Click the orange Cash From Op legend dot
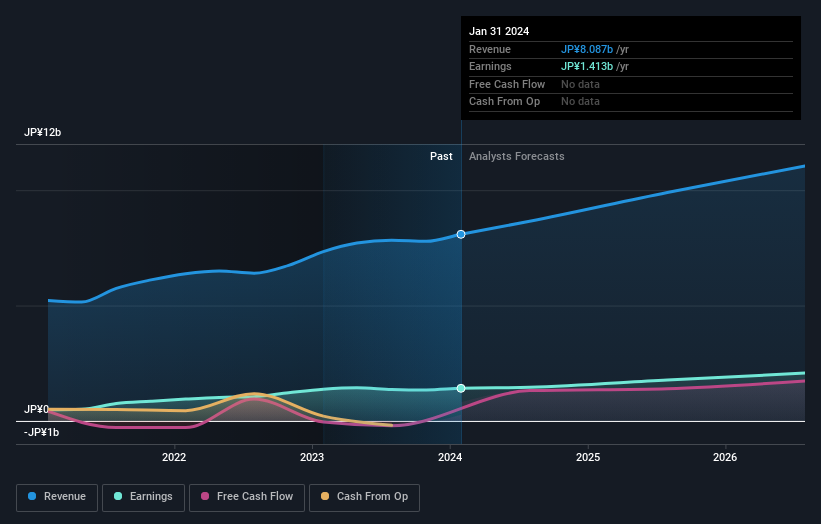 pyautogui.click(x=325, y=496)
